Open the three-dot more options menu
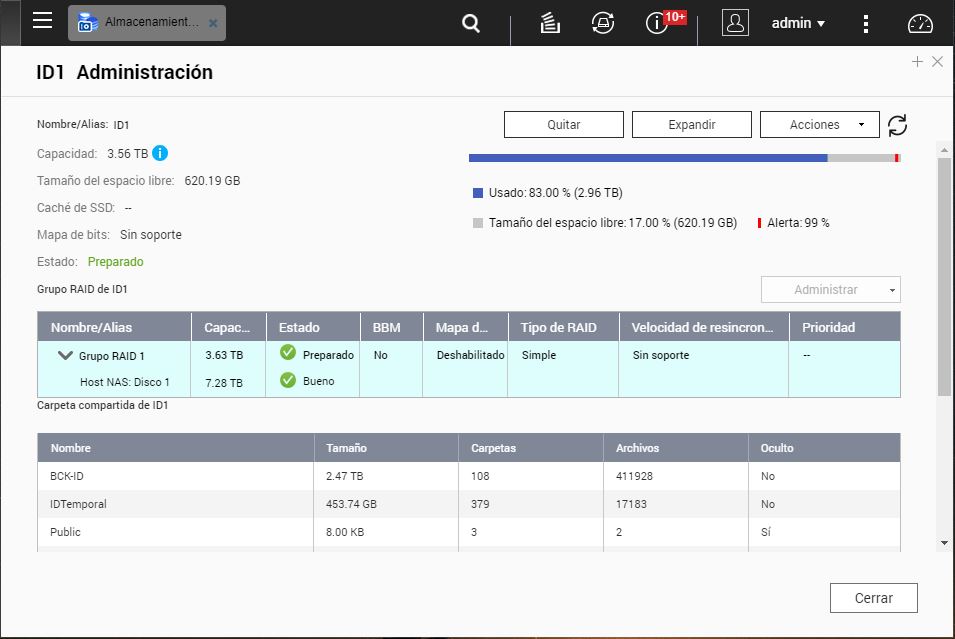The width and height of the screenshot is (955, 639). tap(866, 23)
